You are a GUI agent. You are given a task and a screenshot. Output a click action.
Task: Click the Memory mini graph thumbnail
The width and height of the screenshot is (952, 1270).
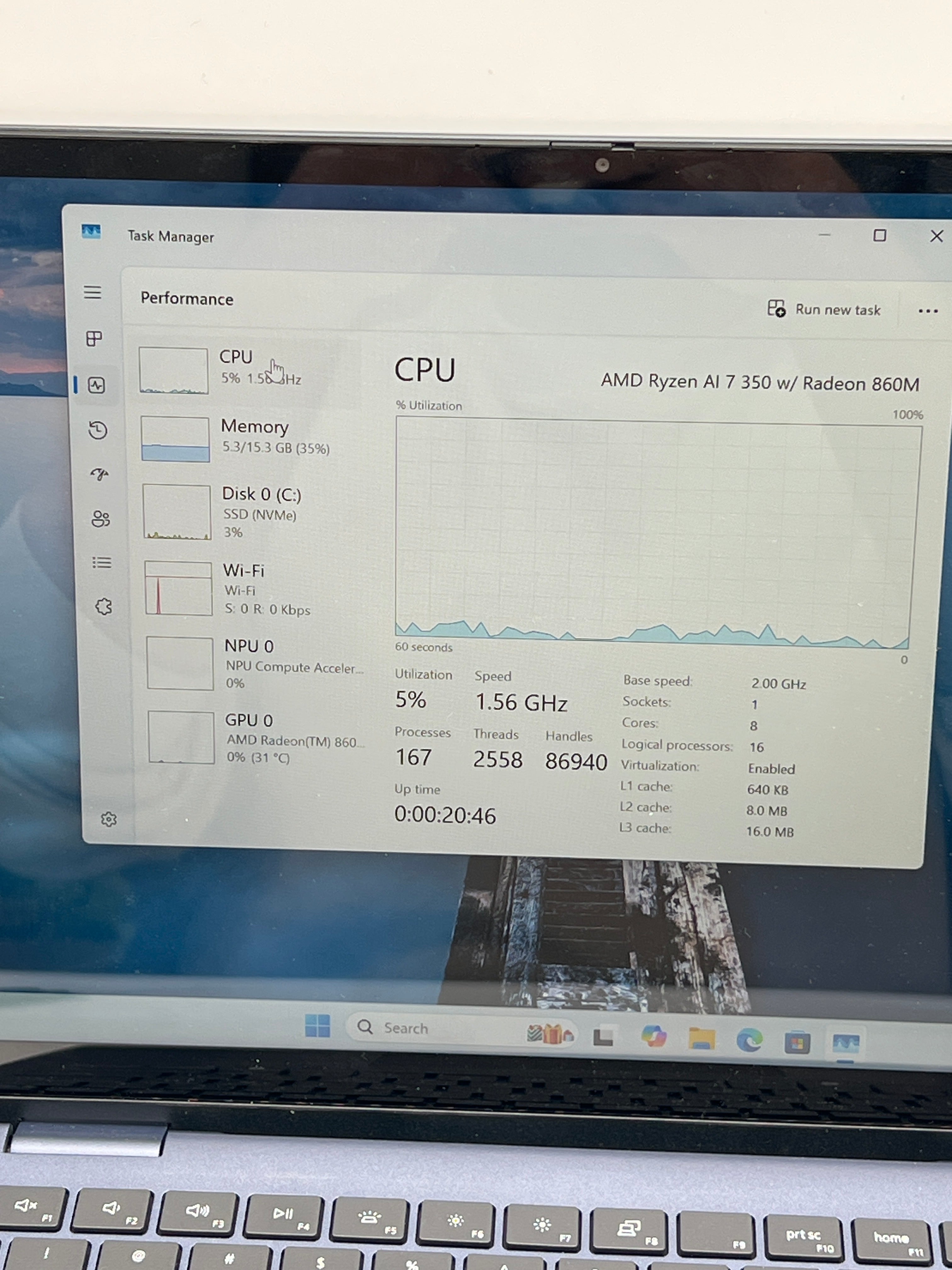[x=175, y=439]
